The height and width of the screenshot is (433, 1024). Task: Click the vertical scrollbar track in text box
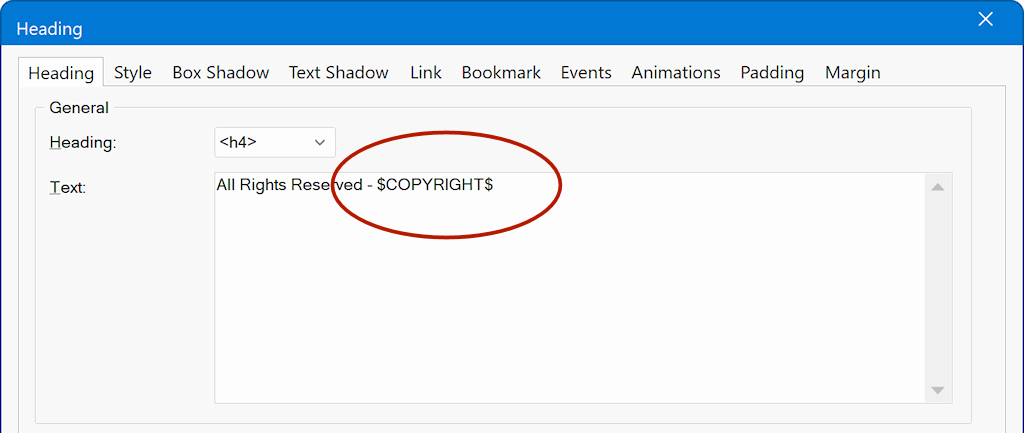pyautogui.click(x=938, y=290)
